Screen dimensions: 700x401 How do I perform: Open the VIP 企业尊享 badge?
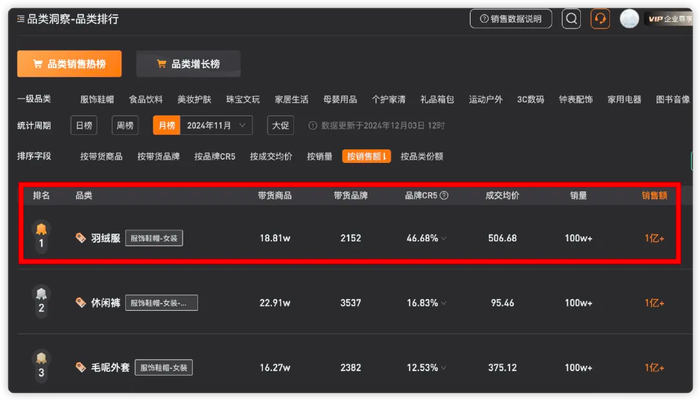(x=668, y=19)
